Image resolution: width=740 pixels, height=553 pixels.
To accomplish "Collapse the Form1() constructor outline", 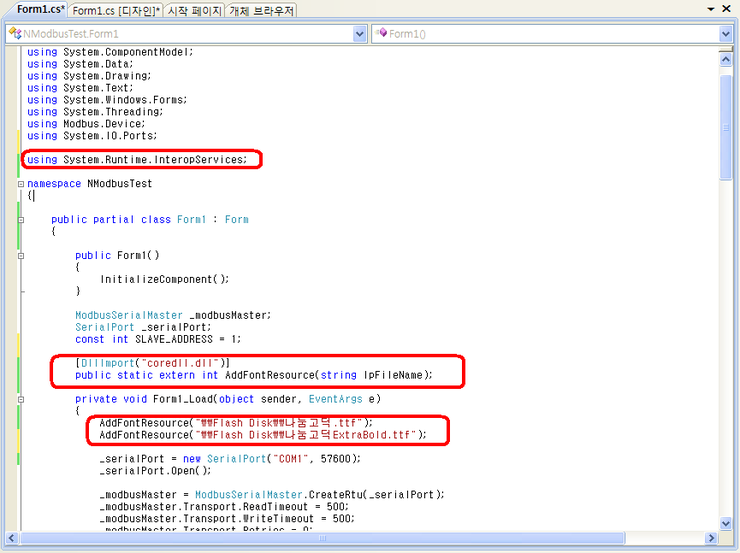I will click(21, 255).
